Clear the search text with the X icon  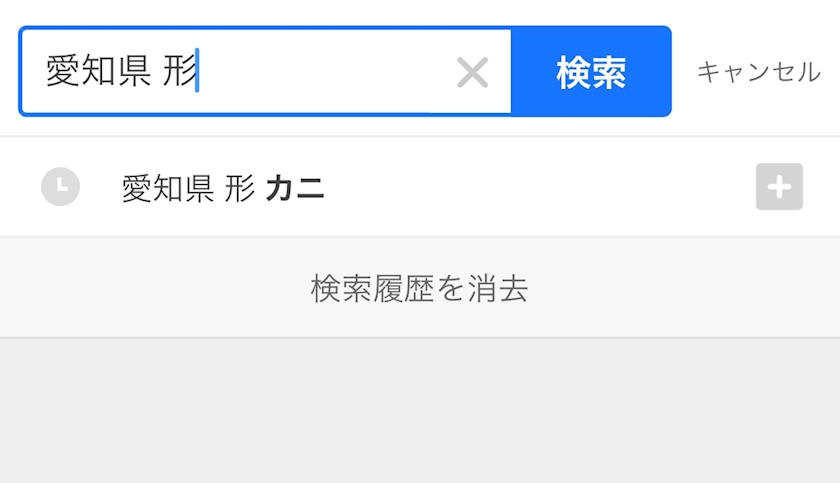coord(472,72)
